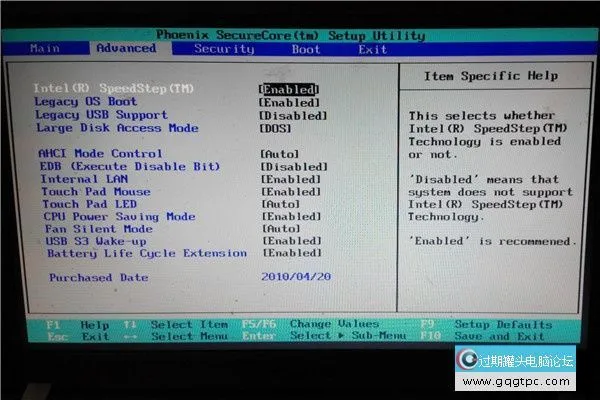Select the CPU Power Saving Mode row

[x=118, y=217]
